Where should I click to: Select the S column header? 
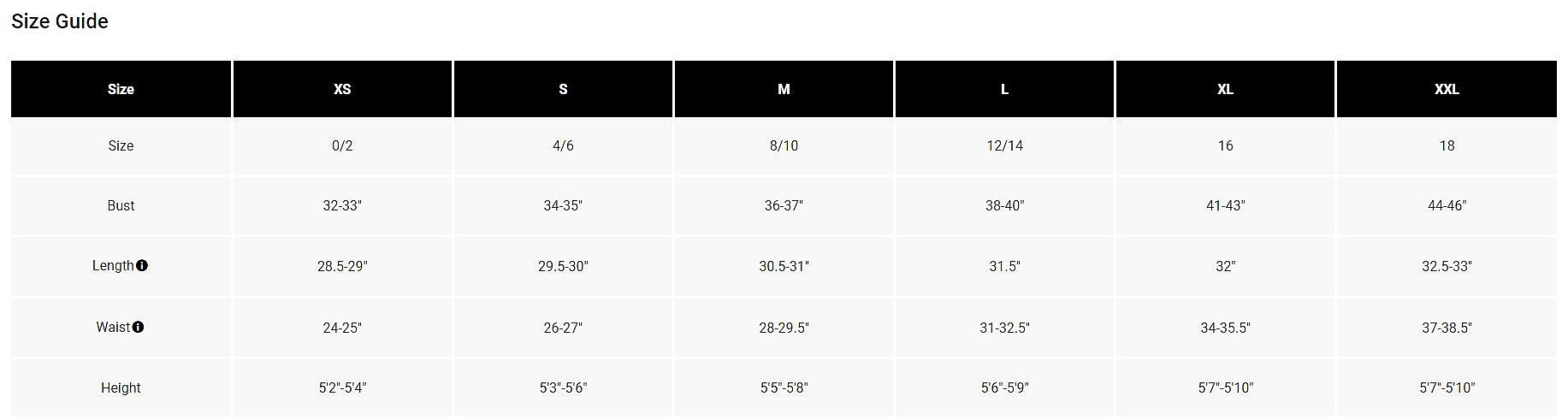coord(563,89)
